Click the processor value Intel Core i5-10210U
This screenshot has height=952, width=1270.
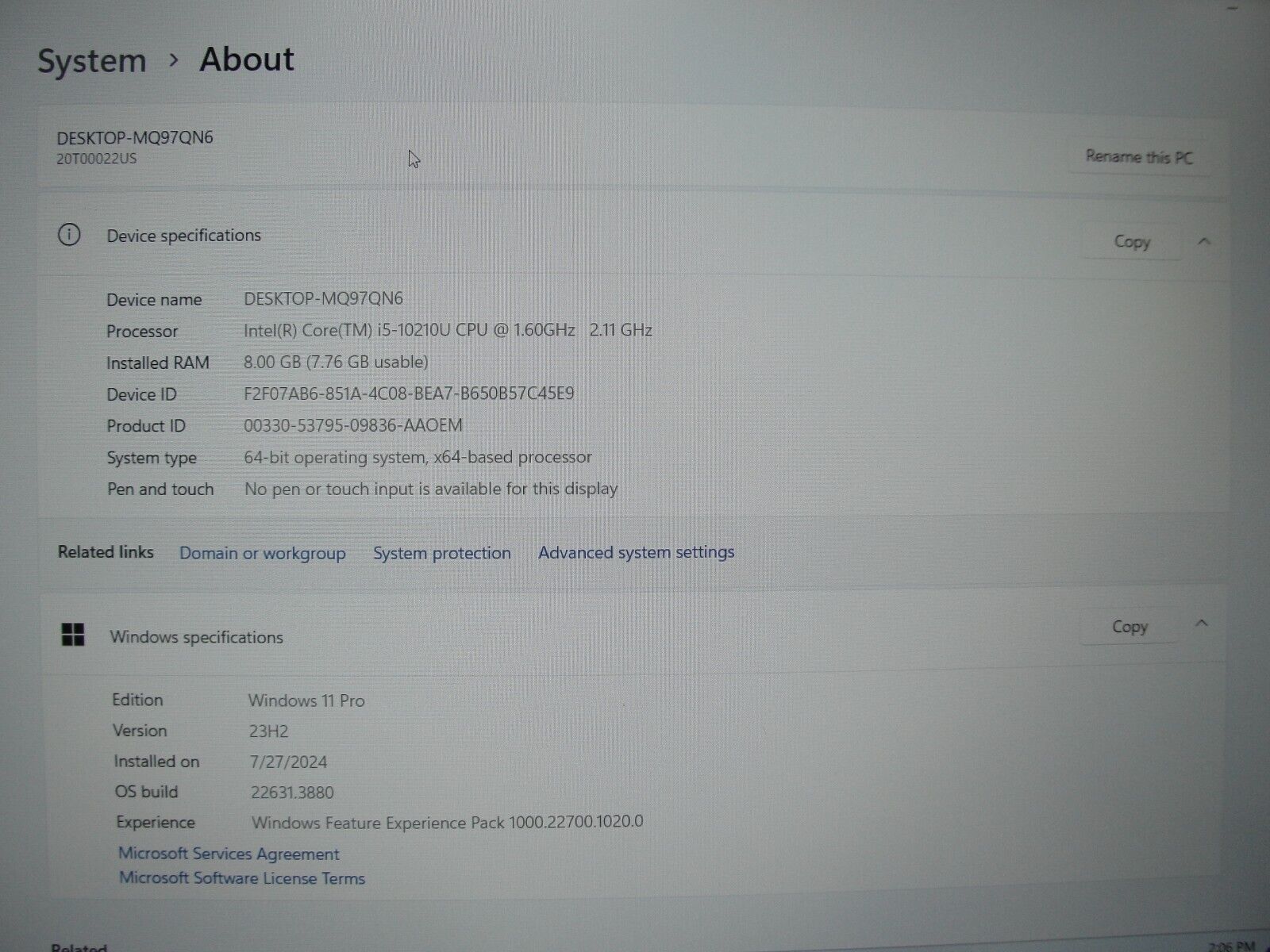point(448,330)
